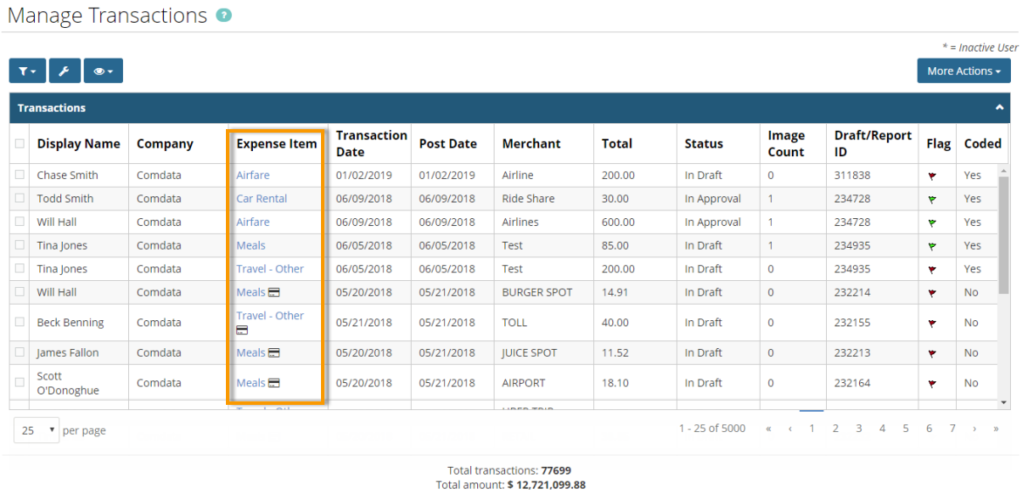
Task: Click the wrench settings button
Action: [x=64, y=71]
